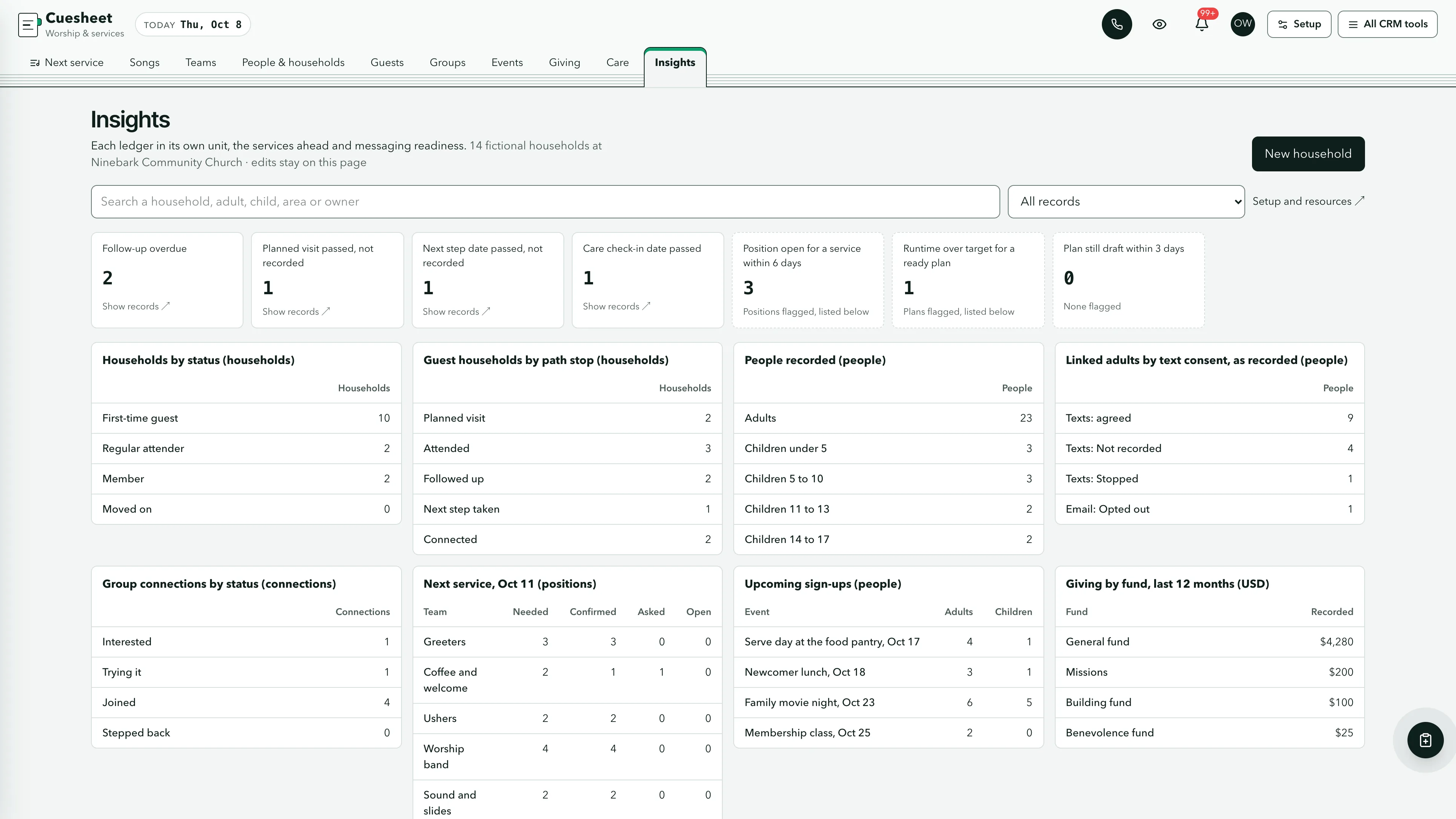Click the Texts: agreed row
The height and width of the screenshot is (819, 1456).
(1209, 418)
